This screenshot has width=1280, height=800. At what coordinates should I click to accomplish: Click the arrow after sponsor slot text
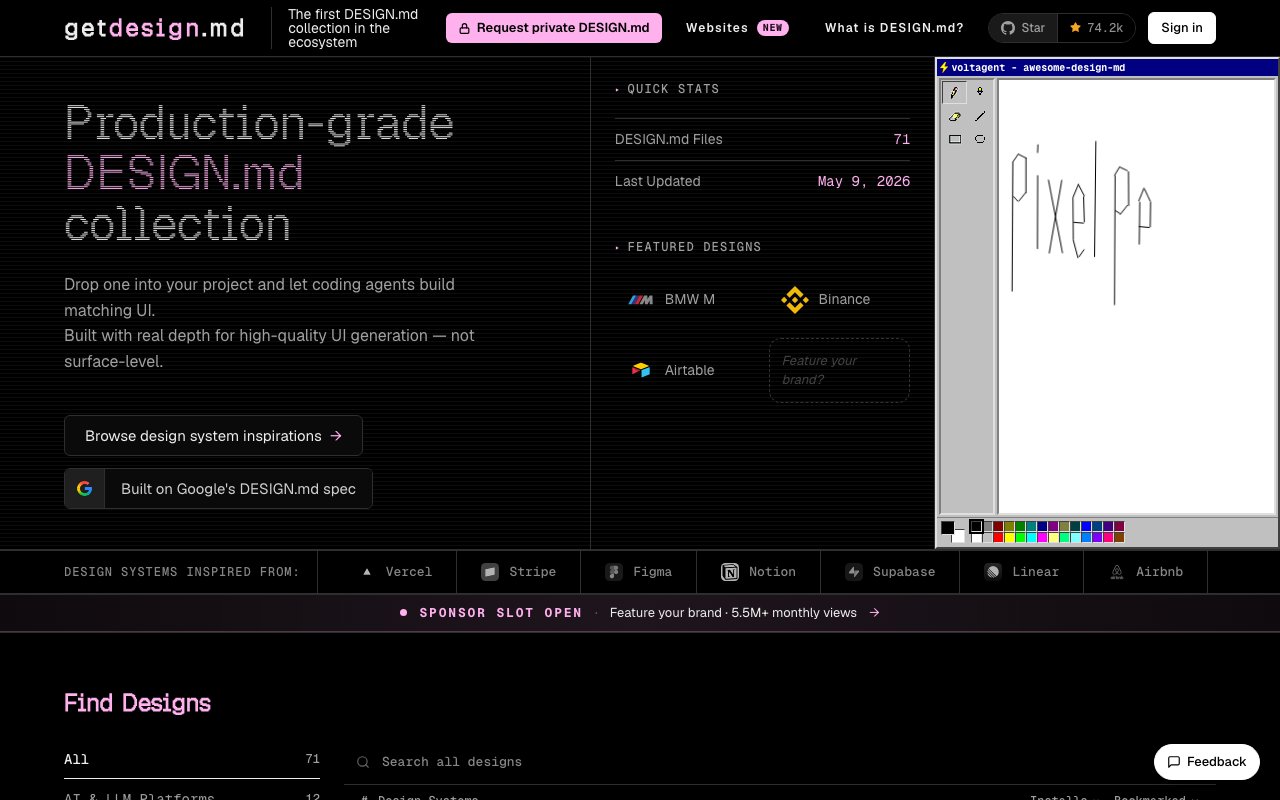tap(875, 613)
